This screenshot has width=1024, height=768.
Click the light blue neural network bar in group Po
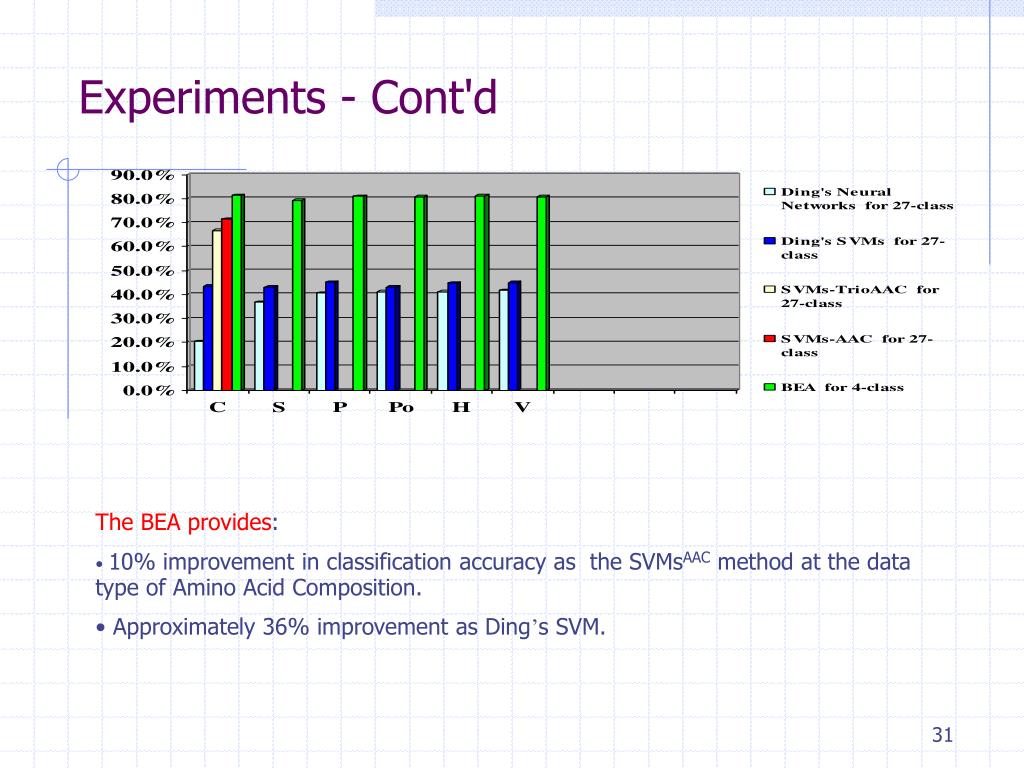click(x=381, y=341)
